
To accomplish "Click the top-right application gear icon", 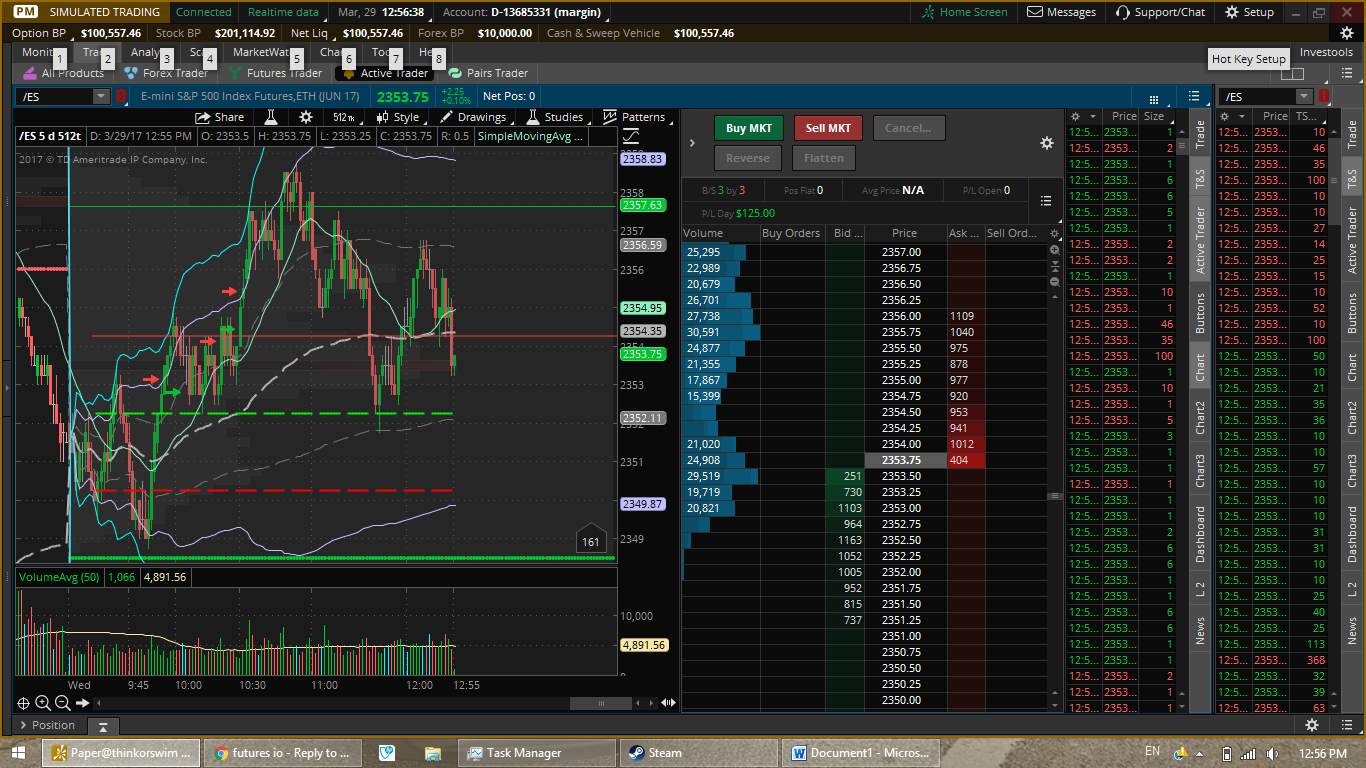I will click(1346, 33).
